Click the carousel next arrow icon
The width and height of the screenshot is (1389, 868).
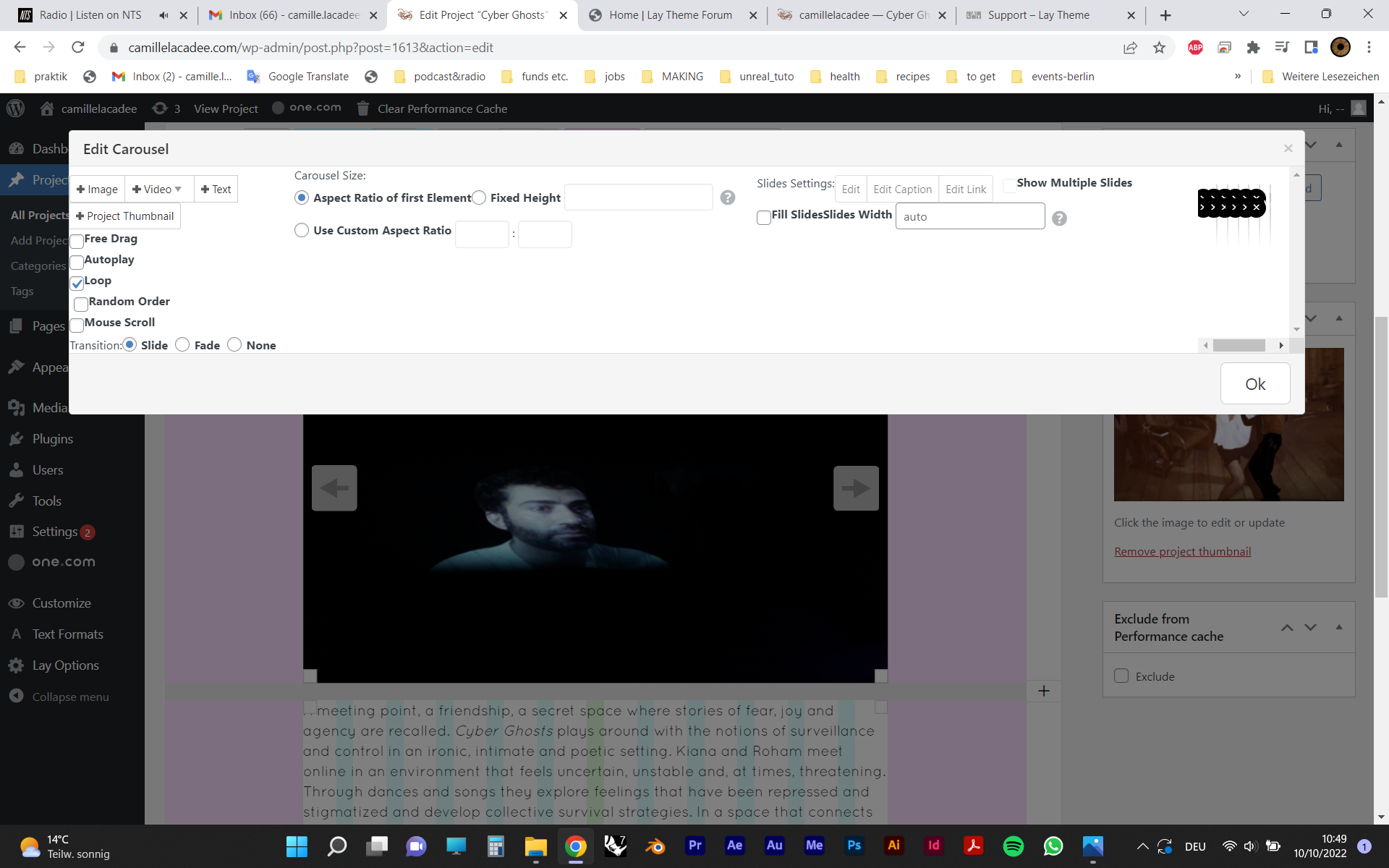pyautogui.click(x=856, y=488)
